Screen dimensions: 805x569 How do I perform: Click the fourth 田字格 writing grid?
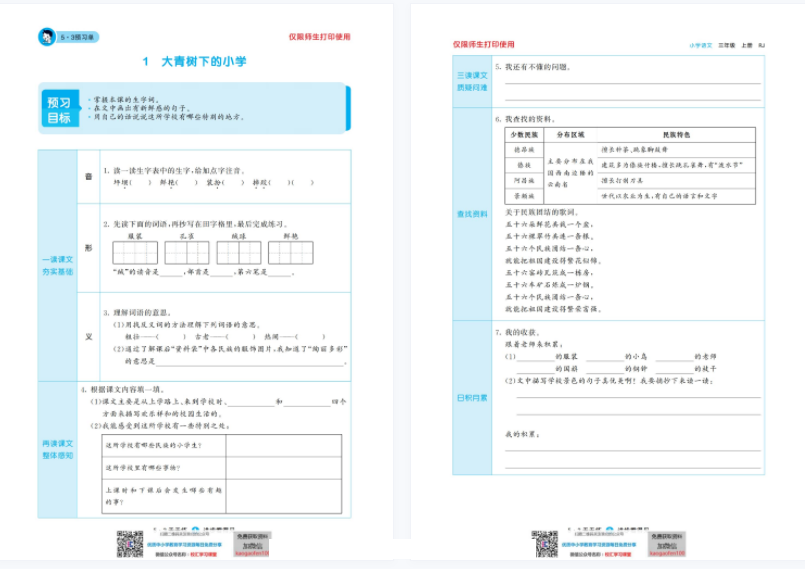tap(291, 253)
